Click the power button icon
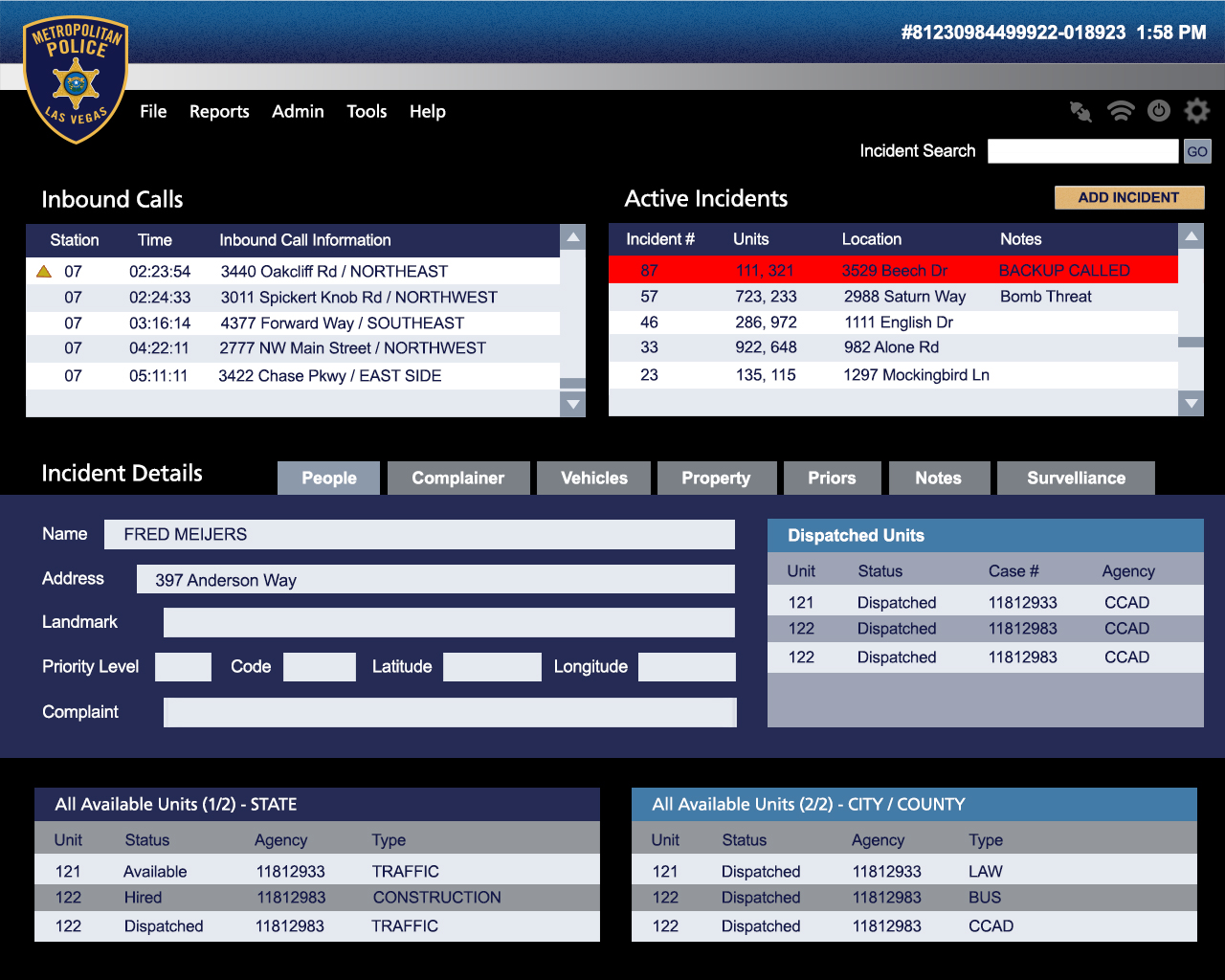 1158,111
